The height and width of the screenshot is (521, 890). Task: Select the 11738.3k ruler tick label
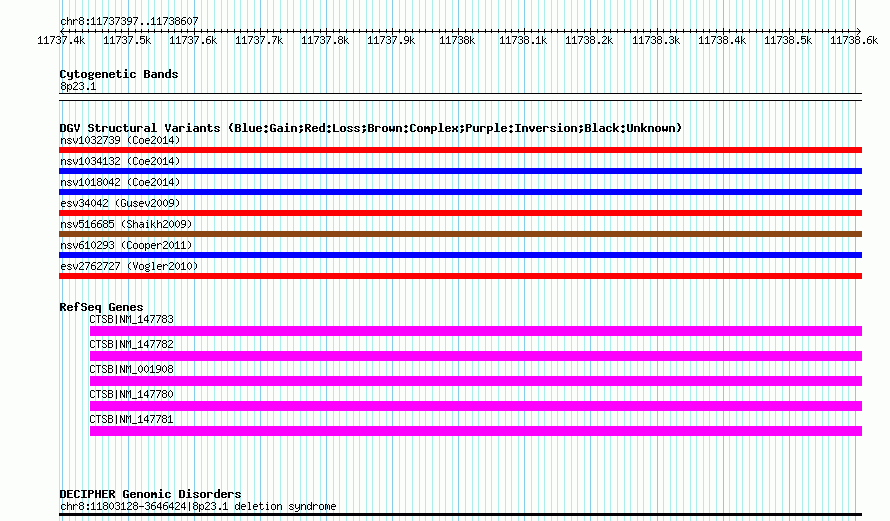[656, 41]
